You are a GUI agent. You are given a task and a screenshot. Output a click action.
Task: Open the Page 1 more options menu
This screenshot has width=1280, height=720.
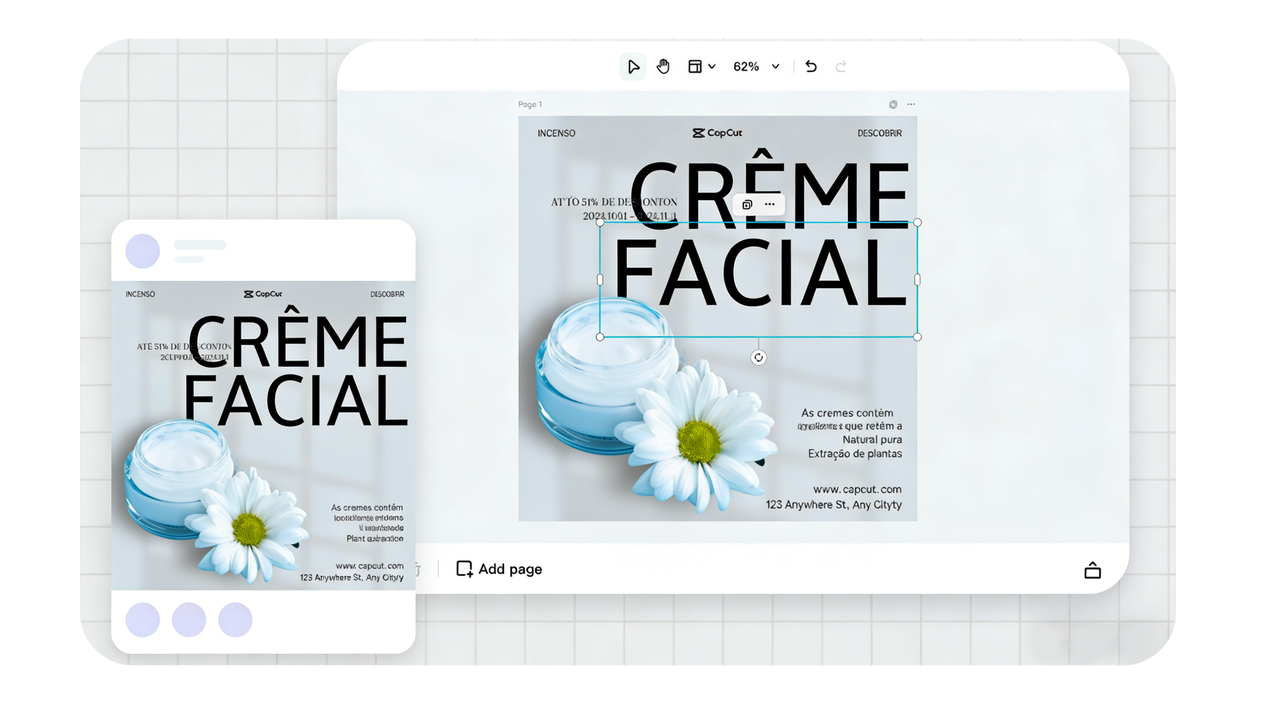tap(910, 104)
